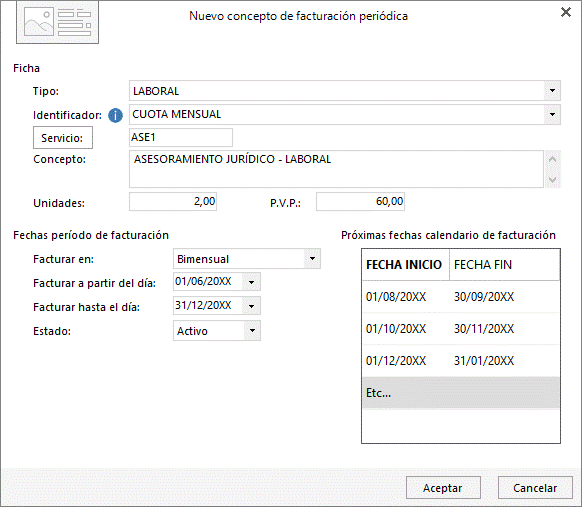Click into the Concepto text area
The height and width of the screenshot is (507, 582).
point(336,169)
